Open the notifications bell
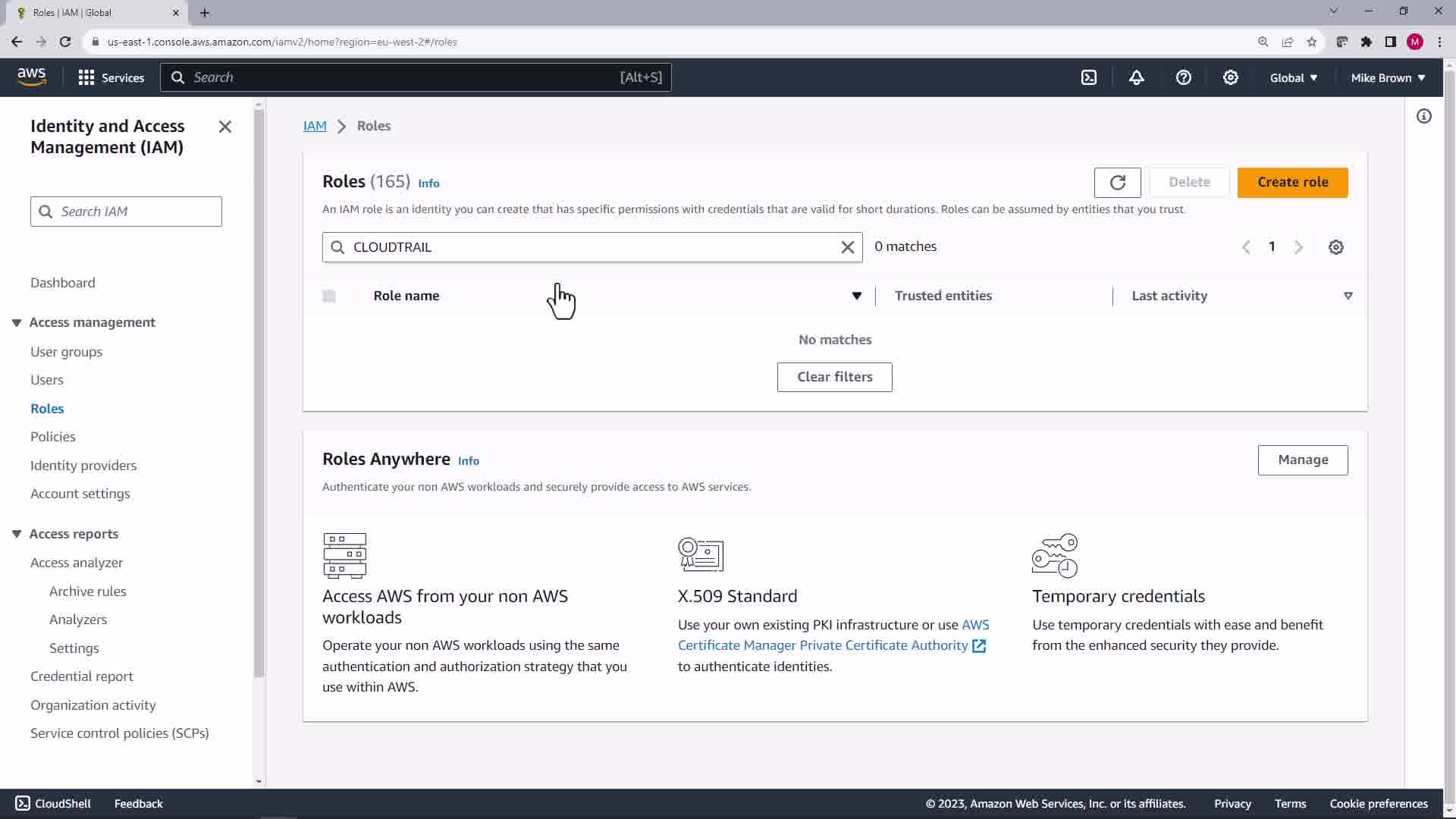Image resolution: width=1456 pixels, height=819 pixels. (1136, 77)
